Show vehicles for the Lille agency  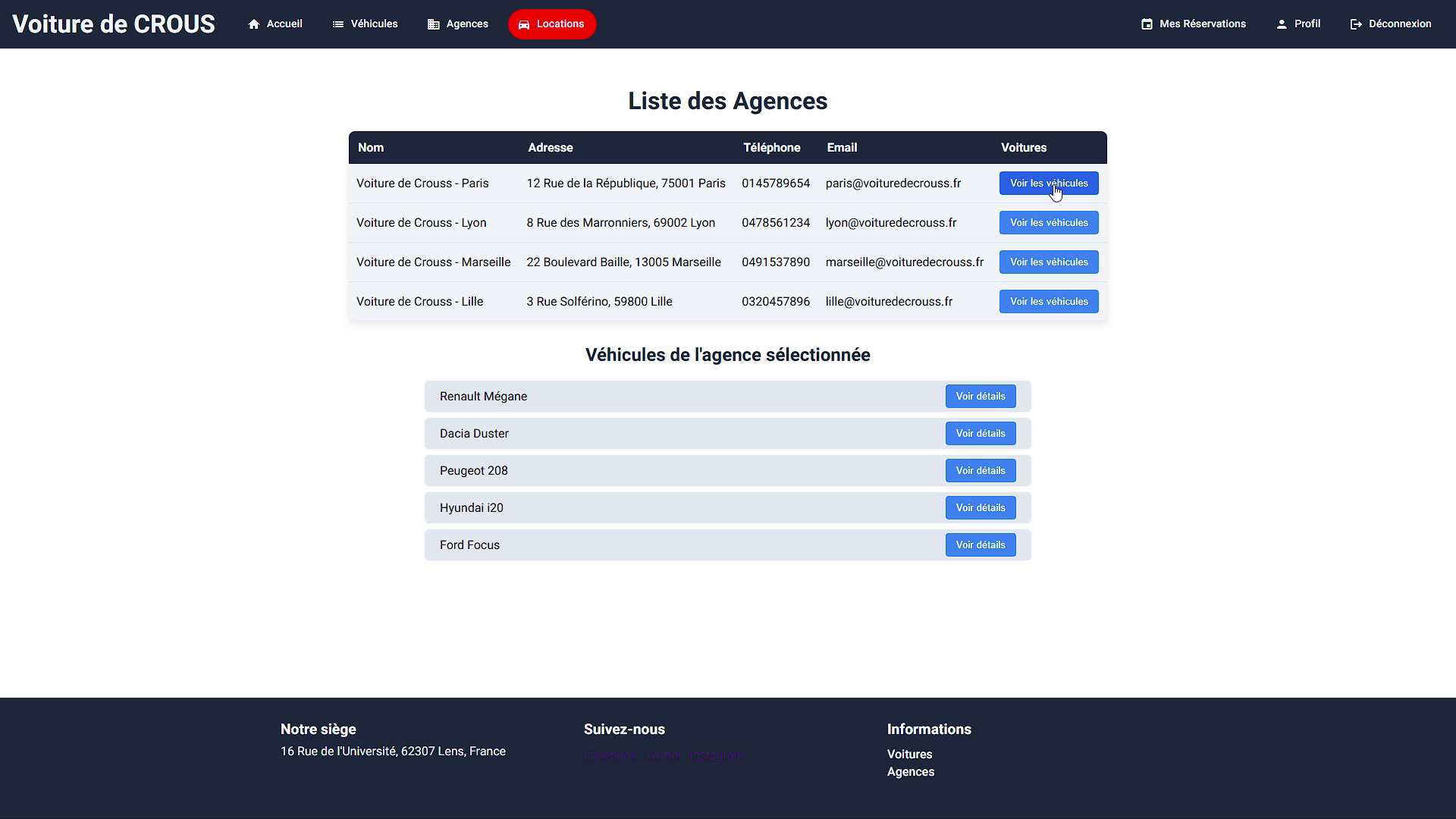1048,301
